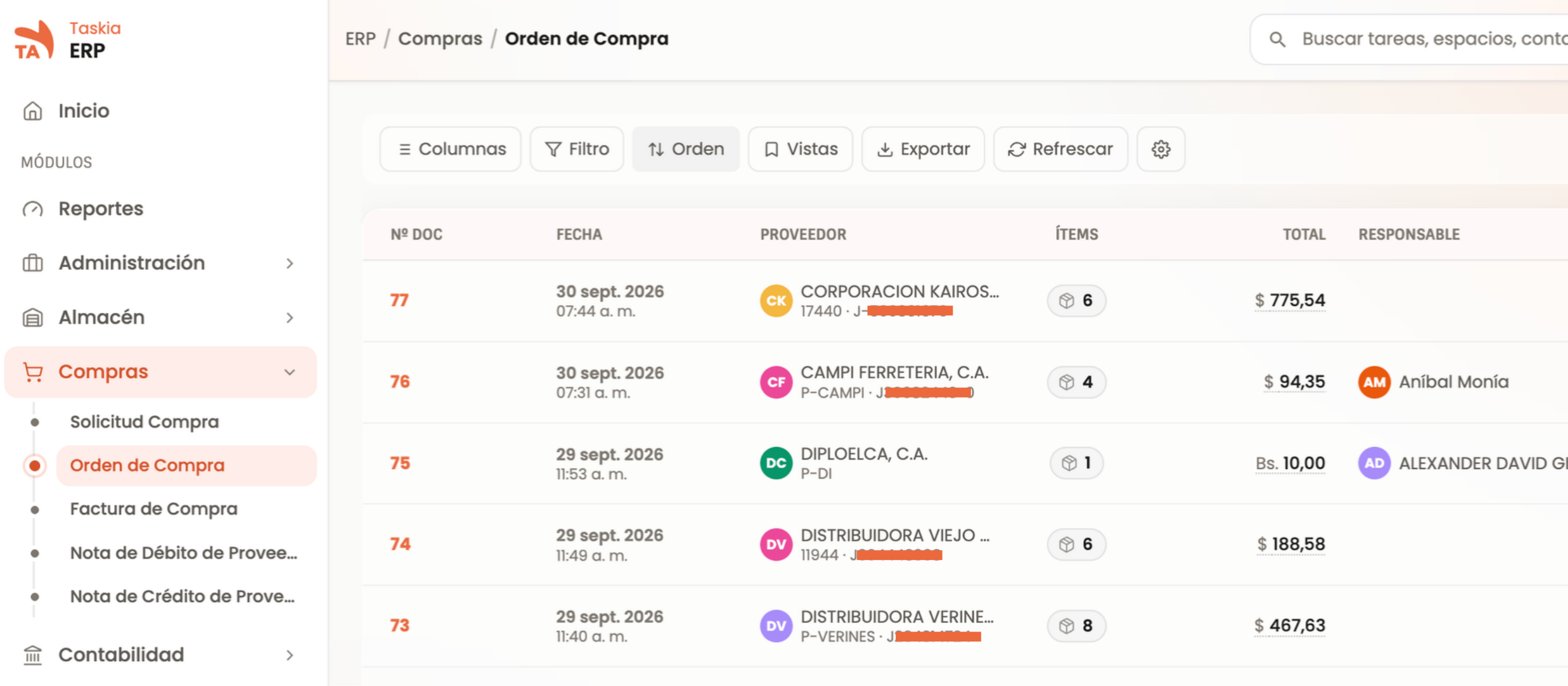Expand the Contabilidad module chevron
1568x686 pixels.
pyautogui.click(x=290, y=655)
